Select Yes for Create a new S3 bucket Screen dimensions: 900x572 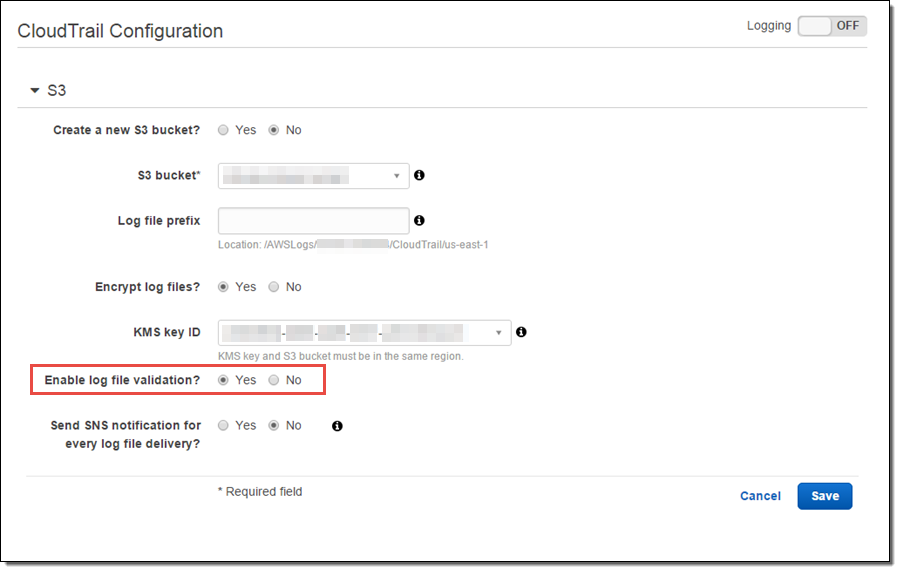point(224,130)
